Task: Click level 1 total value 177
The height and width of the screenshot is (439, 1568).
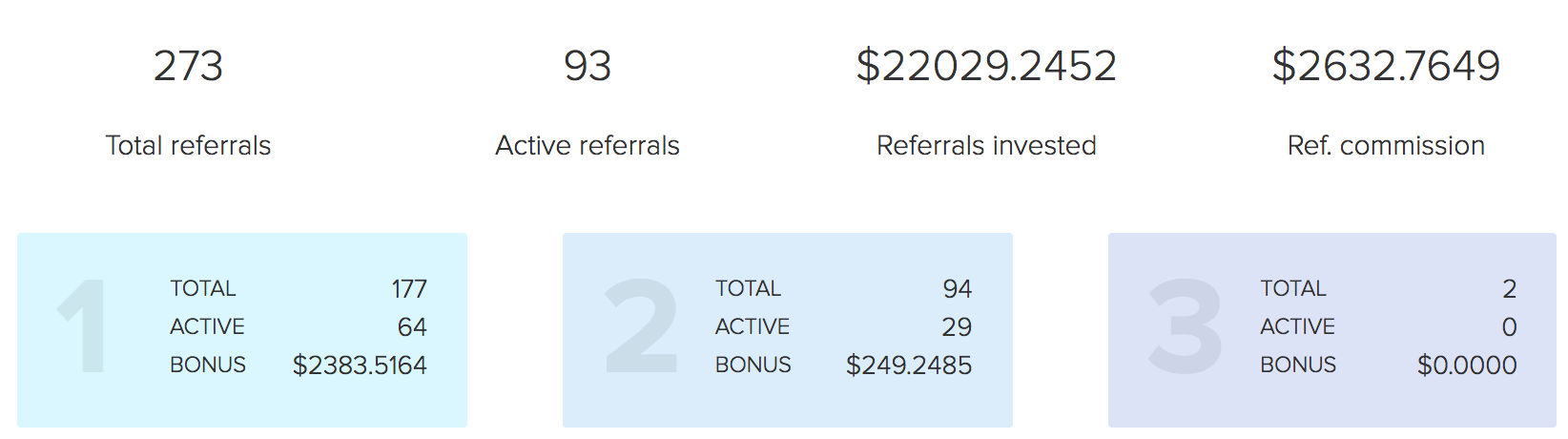Action: (409, 289)
